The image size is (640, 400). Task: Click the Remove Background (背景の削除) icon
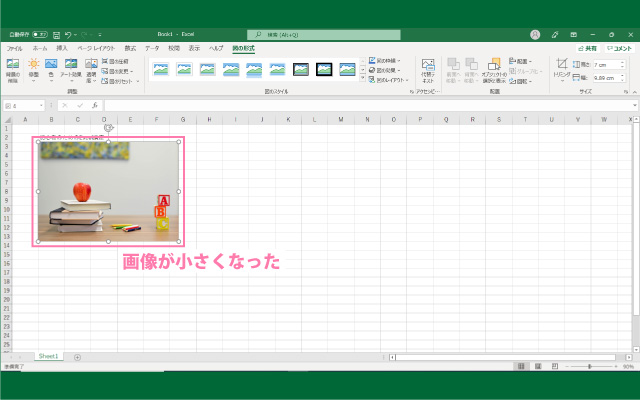point(13,64)
